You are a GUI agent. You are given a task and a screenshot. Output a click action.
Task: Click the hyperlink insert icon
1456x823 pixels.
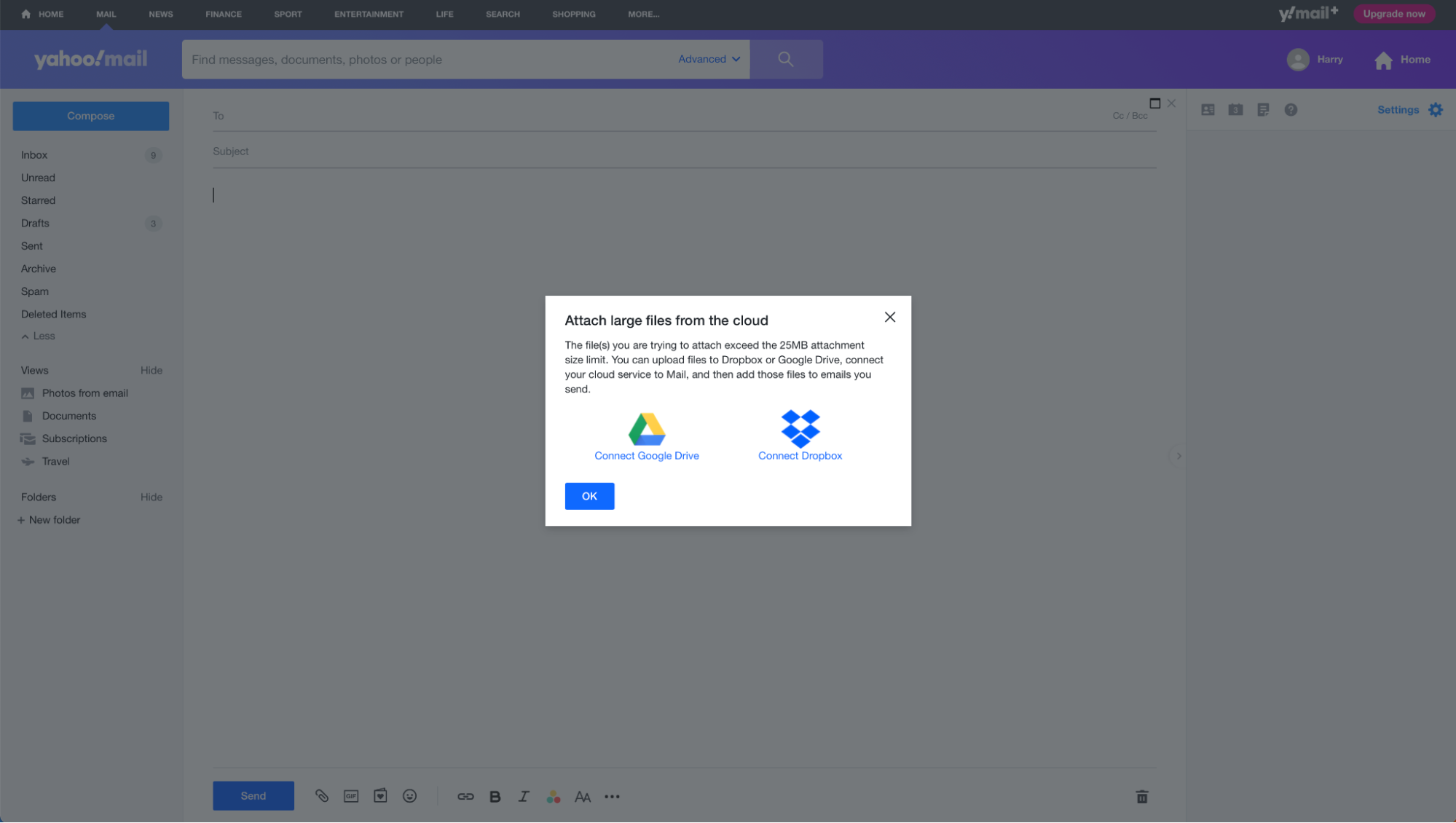465,797
